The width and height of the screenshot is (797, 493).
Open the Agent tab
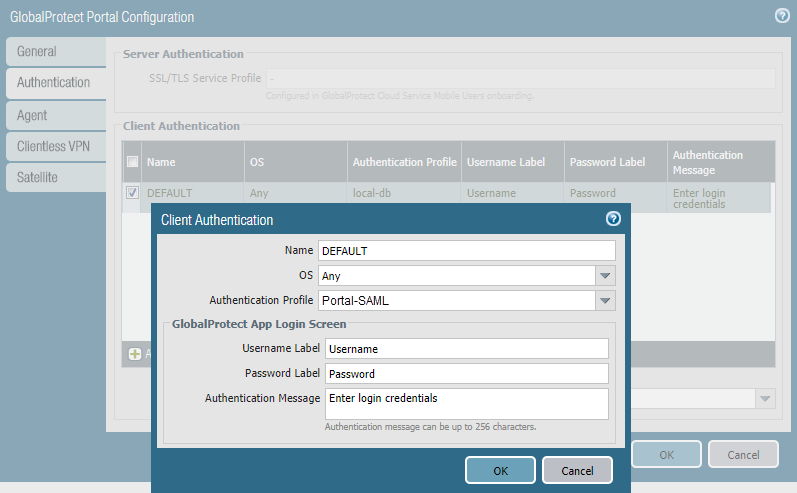pyautogui.click(x=55, y=115)
